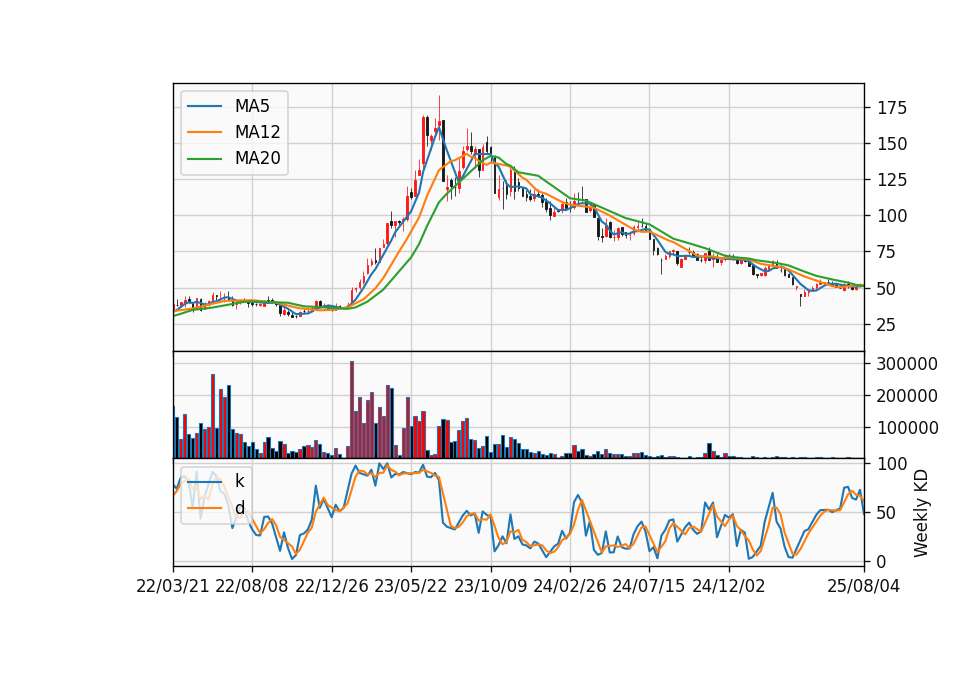The height and width of the screenshot is (690, 960).
Task: Click the 100000 volume axis label
Action: pyautogui.click(x=907, y=428)
